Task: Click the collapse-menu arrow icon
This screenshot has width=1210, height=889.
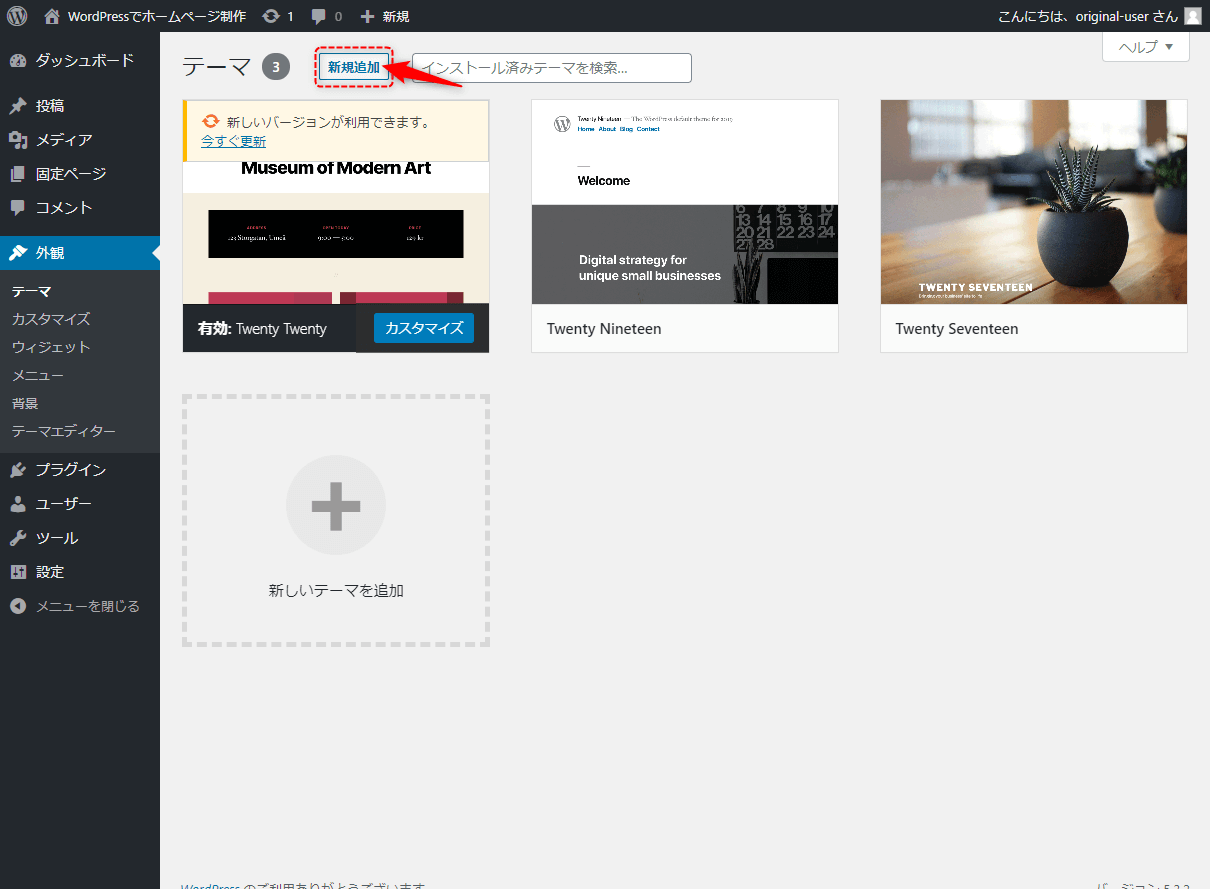Action: click(18, 606)
